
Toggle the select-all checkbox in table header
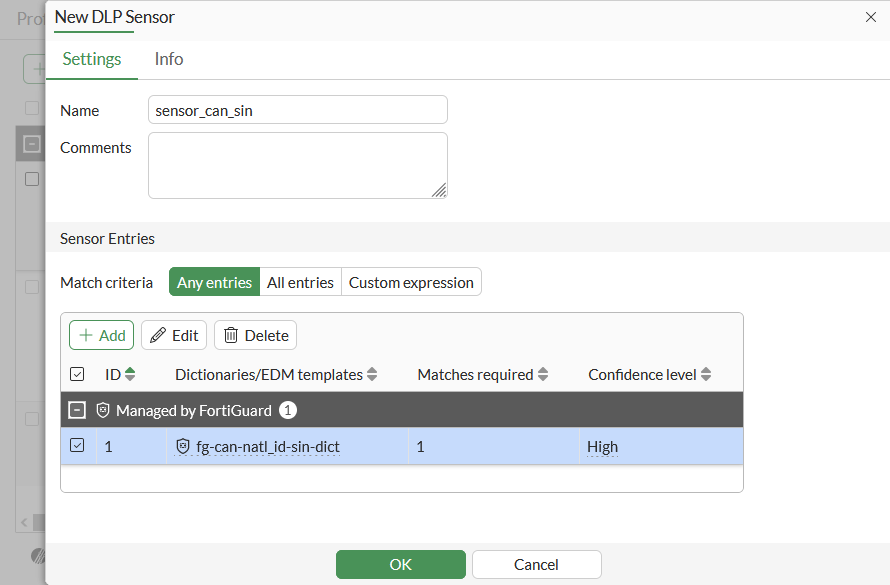(x=77, y=373)
